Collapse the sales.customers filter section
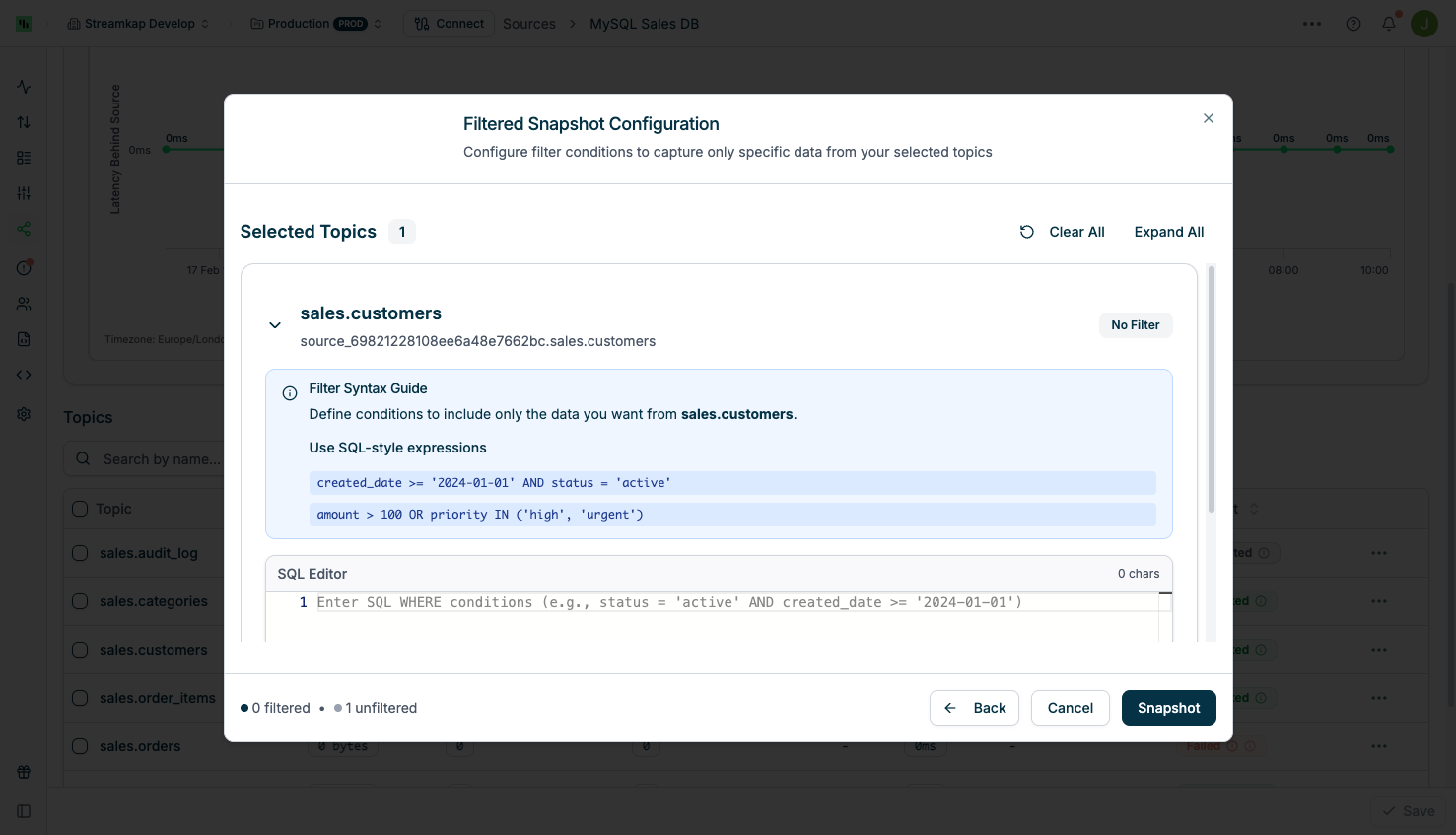 (275, 325)
